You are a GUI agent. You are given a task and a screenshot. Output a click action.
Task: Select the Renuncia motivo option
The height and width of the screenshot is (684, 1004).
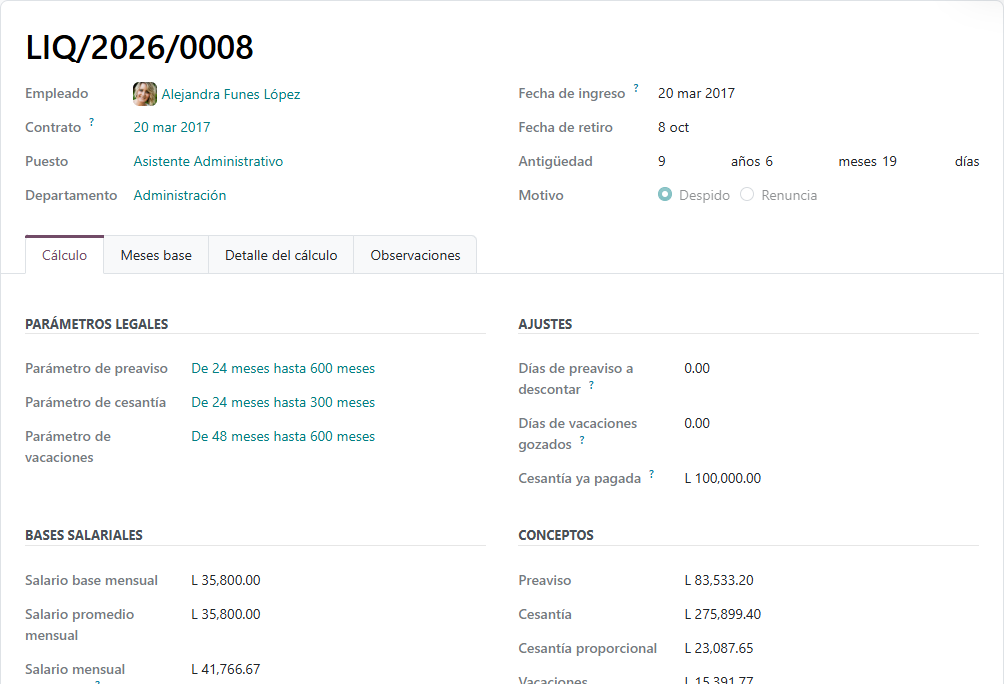747,194
